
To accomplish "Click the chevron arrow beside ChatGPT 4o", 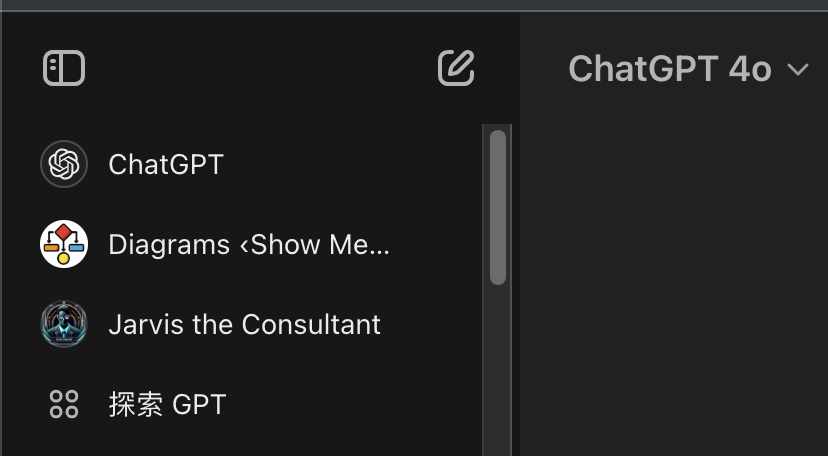I will coord(797,70).
